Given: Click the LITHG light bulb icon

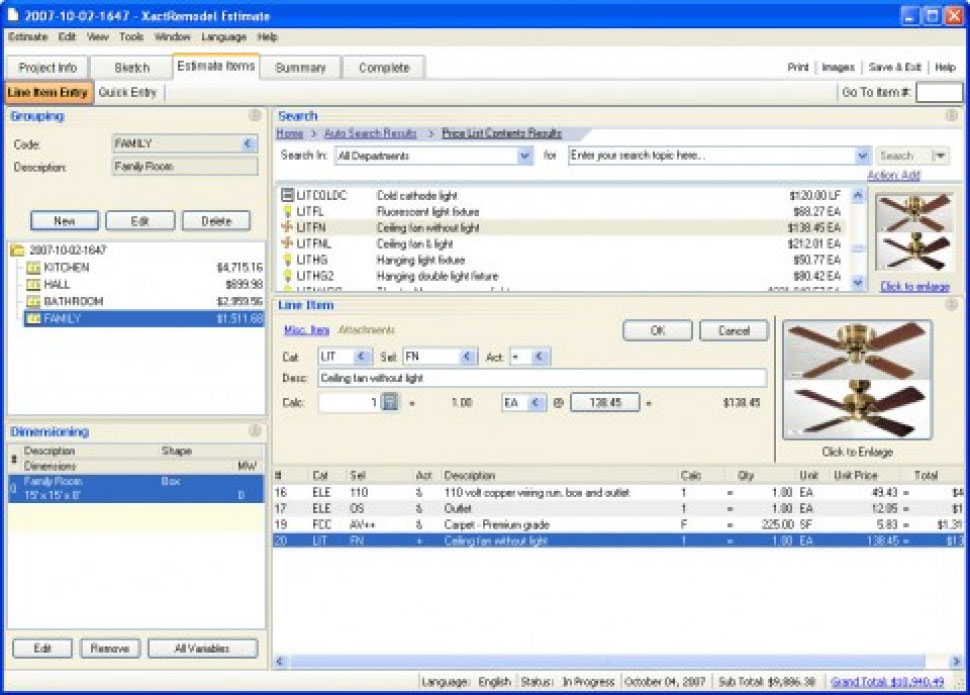Looking at the screenshot, I should coord(287,260).
